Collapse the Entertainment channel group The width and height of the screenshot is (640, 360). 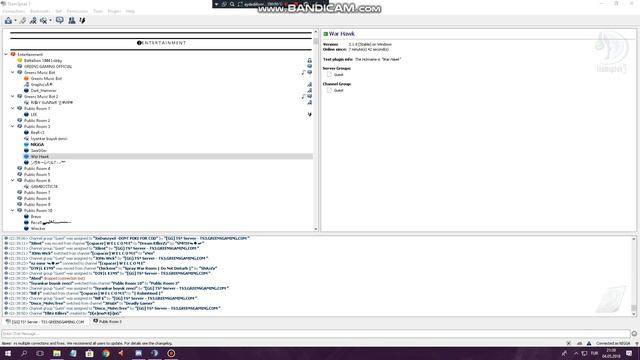6,54
